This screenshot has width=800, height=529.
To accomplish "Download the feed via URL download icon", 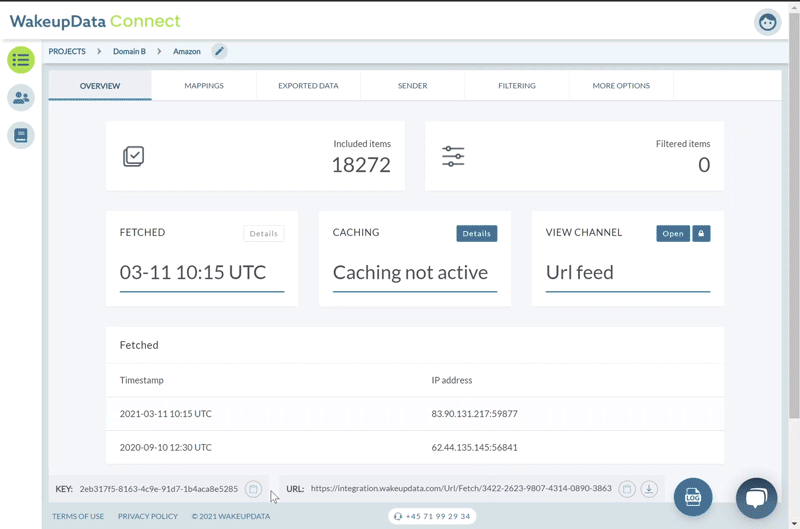I will [x=649, y=489].
